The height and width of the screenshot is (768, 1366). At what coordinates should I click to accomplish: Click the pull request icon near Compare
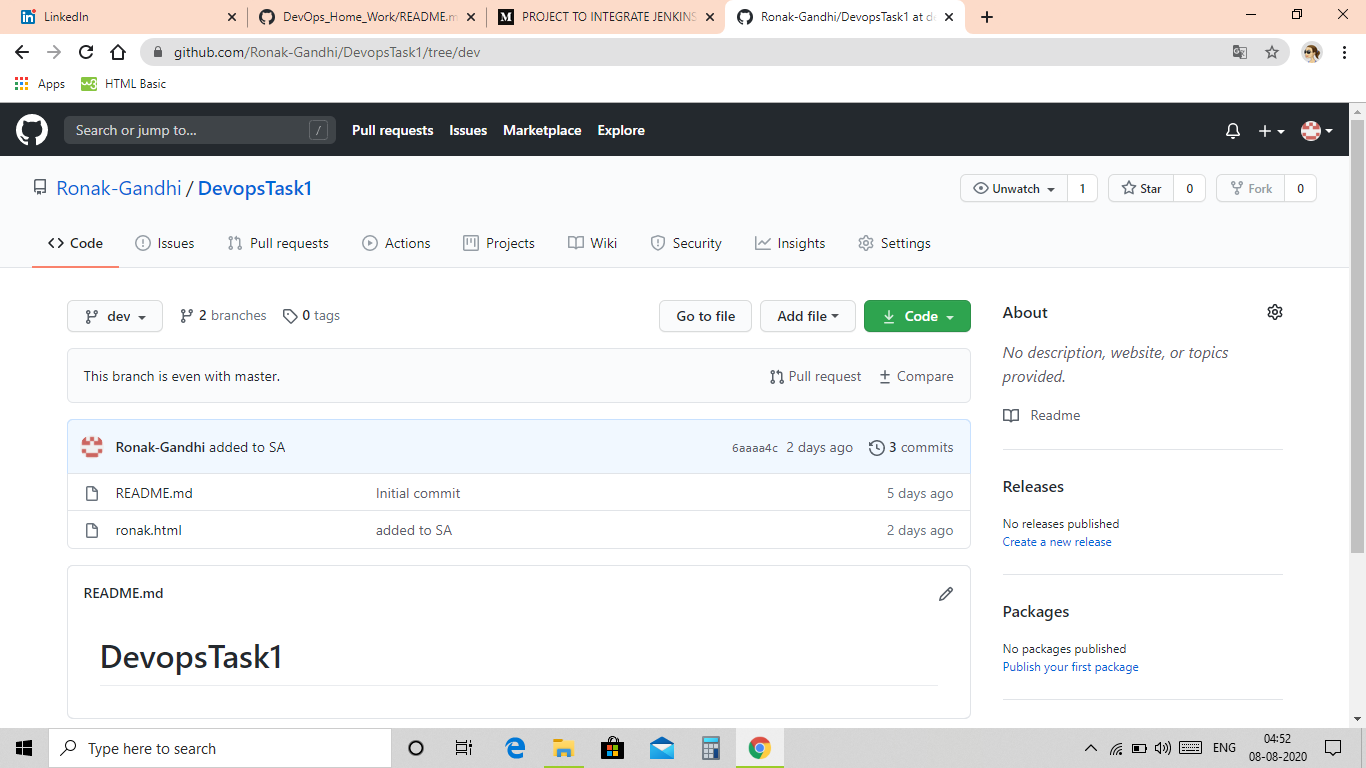tap(777, 376)
